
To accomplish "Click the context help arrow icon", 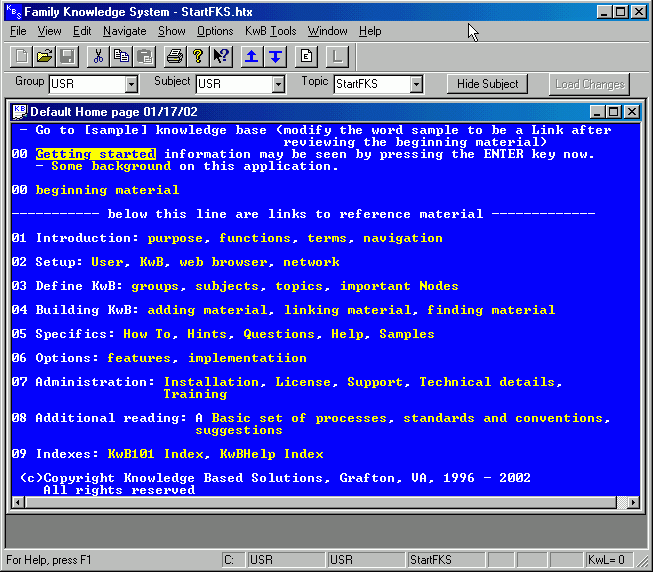I will pyautogui.click(x=221, y=56).
